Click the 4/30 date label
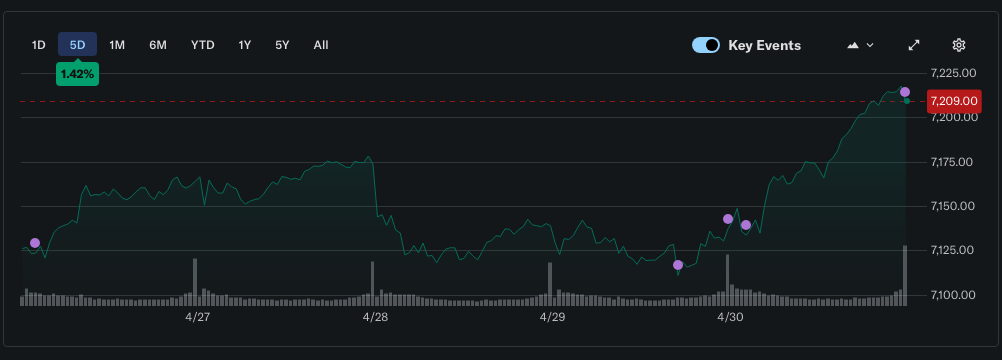1002x360 pixels. click(730, 317)
